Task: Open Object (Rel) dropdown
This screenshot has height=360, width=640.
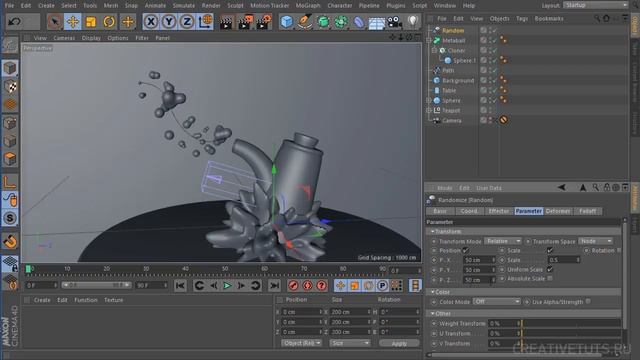Action: [301, 343]
